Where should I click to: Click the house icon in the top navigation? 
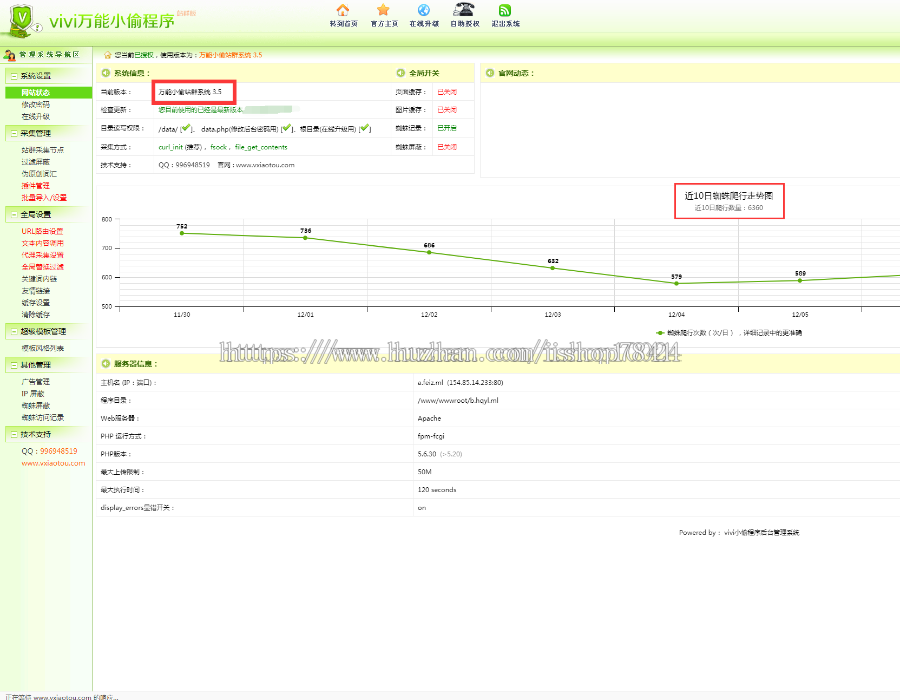[x=343, y=10]
